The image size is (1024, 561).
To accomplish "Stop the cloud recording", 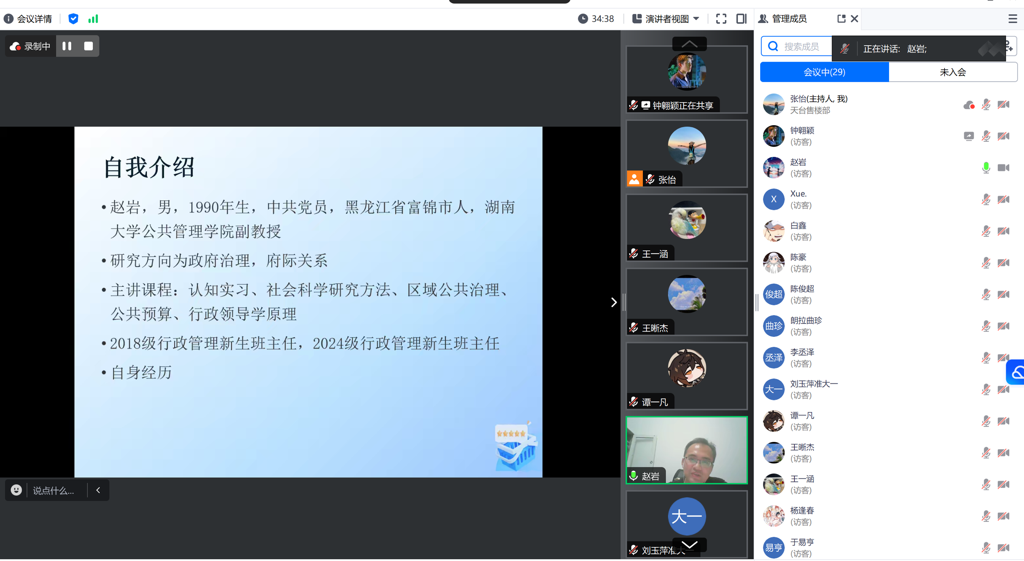I will pyautogui.click(x=88, y=46).
